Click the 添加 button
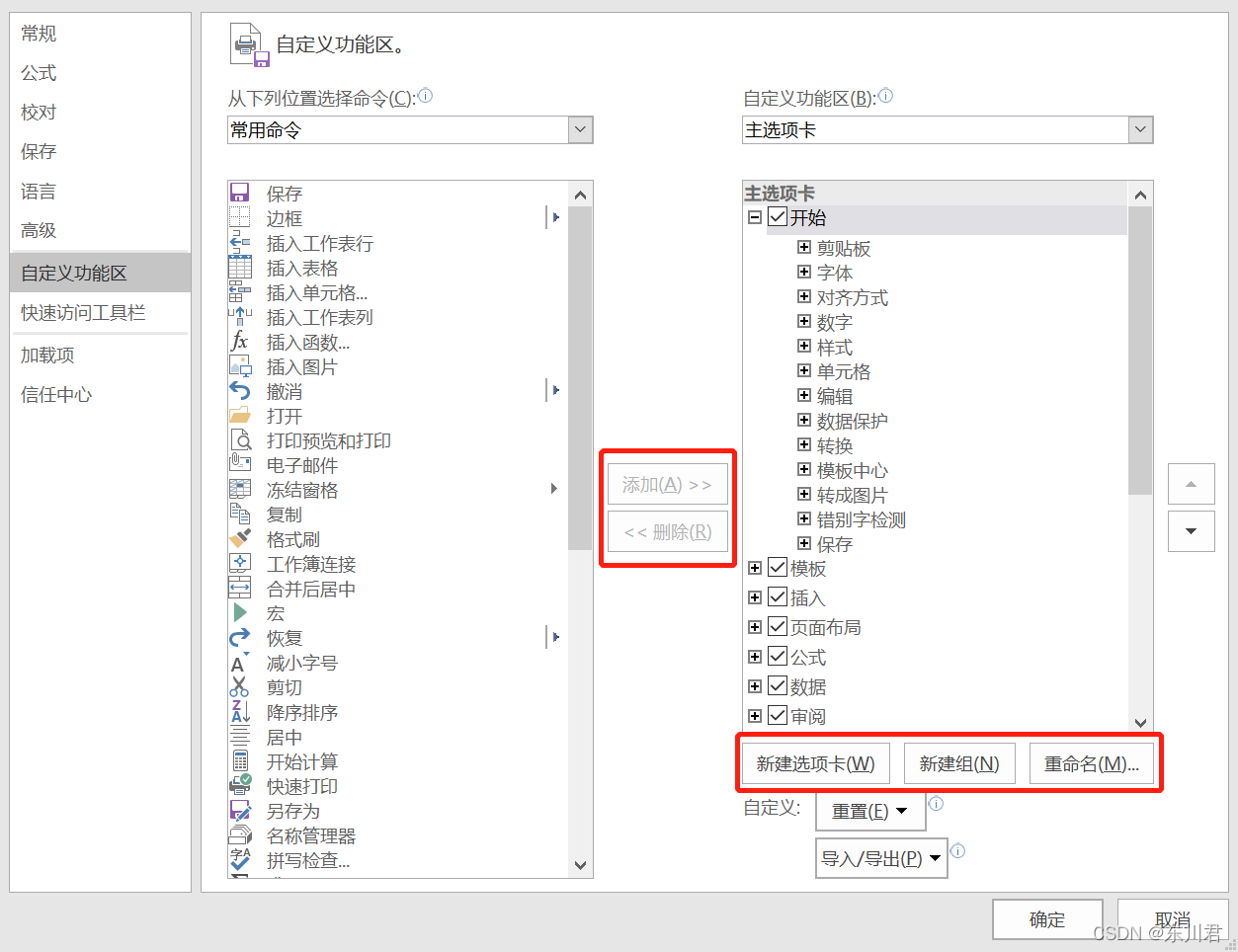 coord(667,485)
